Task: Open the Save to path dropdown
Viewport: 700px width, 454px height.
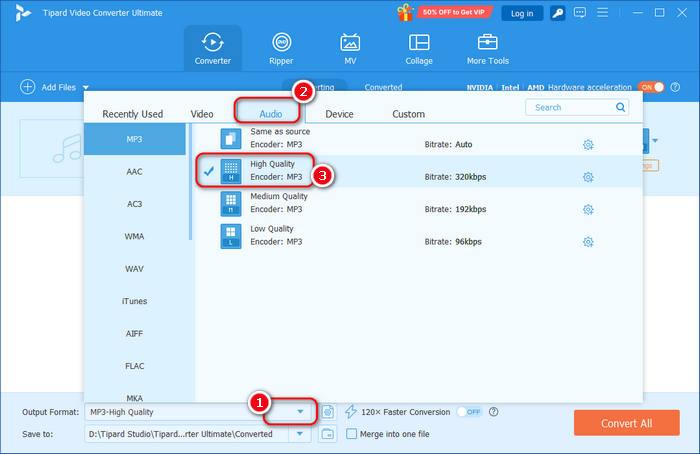Action: [300, 433]
